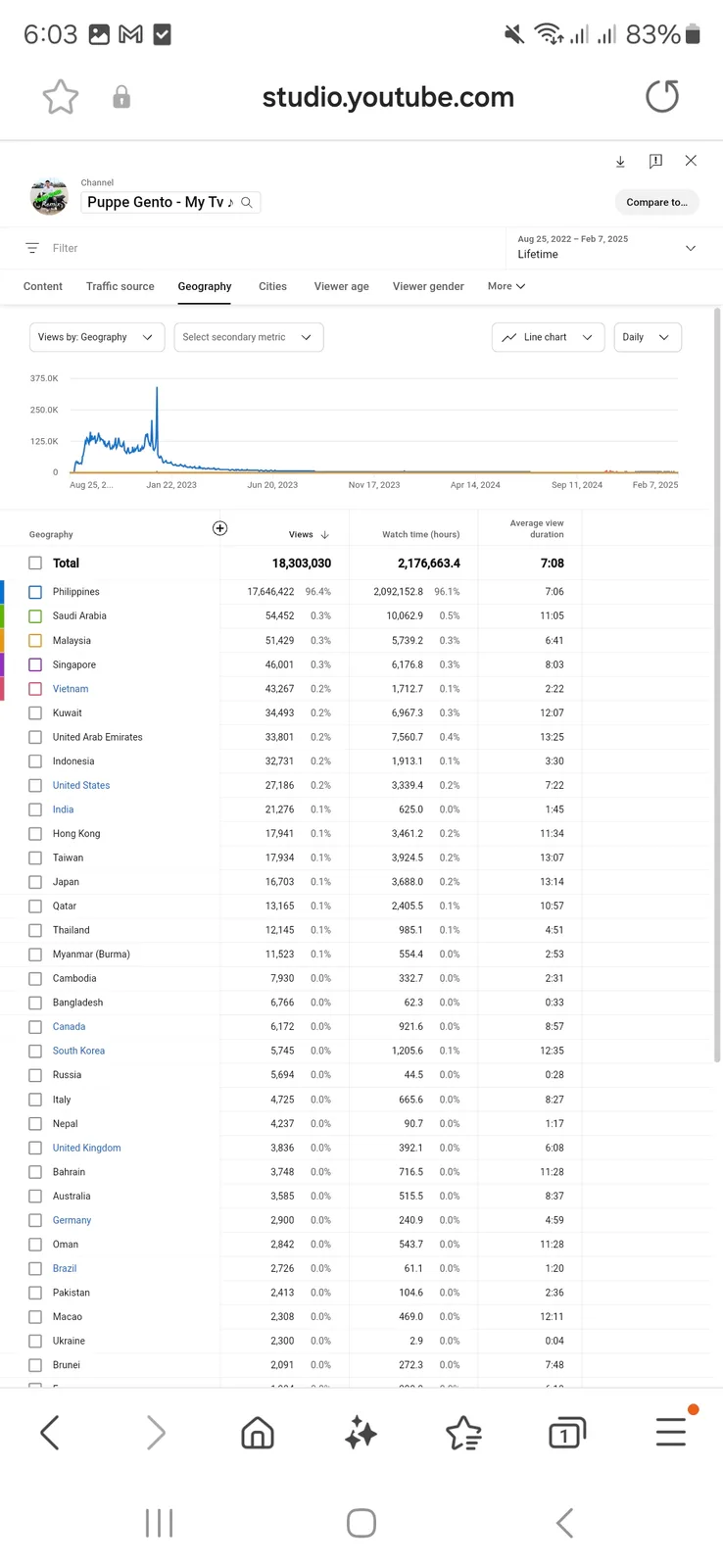Open the browser home page
The height and width of the screenshot is (1568, 723).
258,1433
